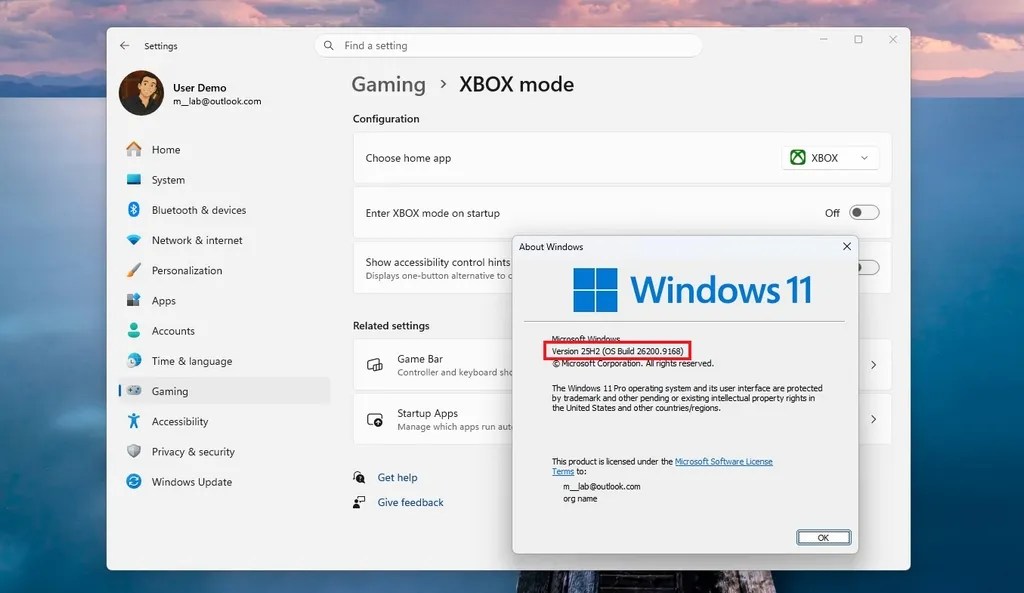
Task: Click the Xbox logo in home app dropdown
Action: [x=797, y=157]
